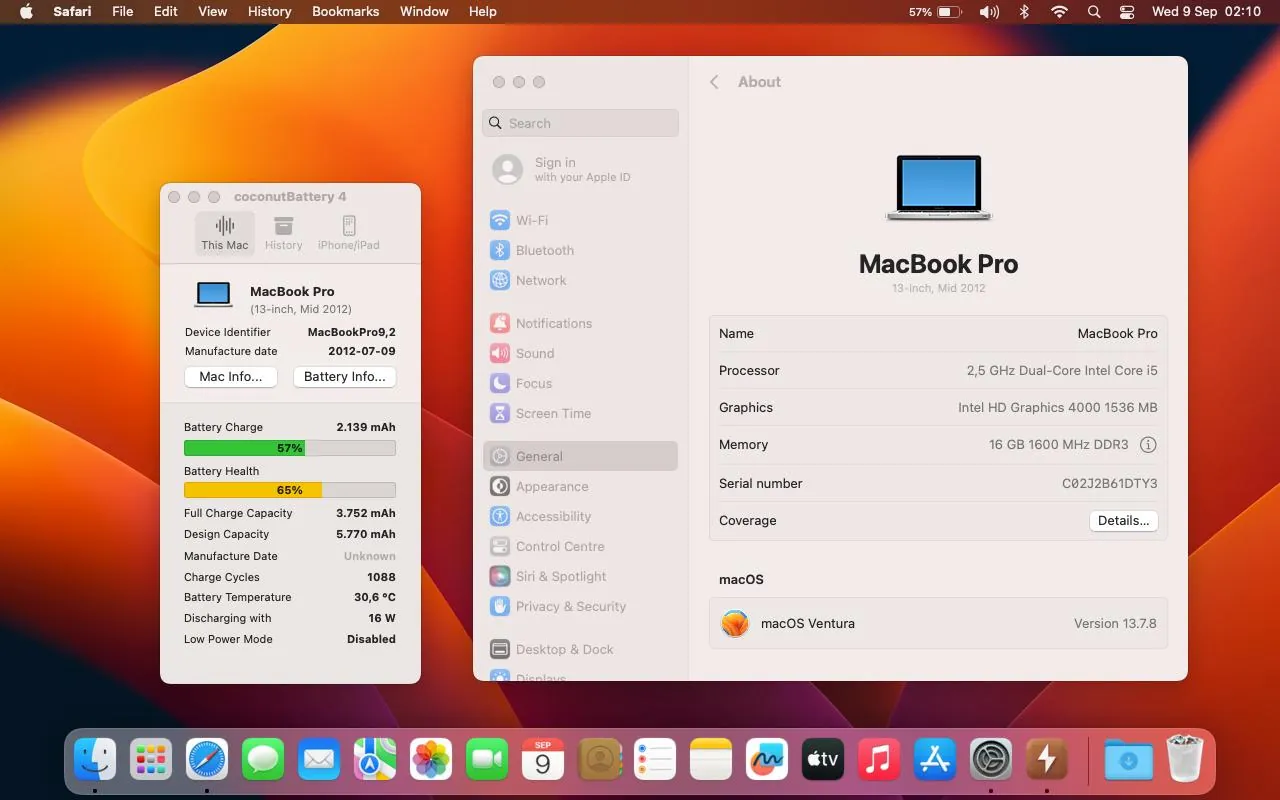Click the Charge Cycles value 1088
This screenshot has width=1280, height=800.
pyautogui.click(x=381, y=577)
